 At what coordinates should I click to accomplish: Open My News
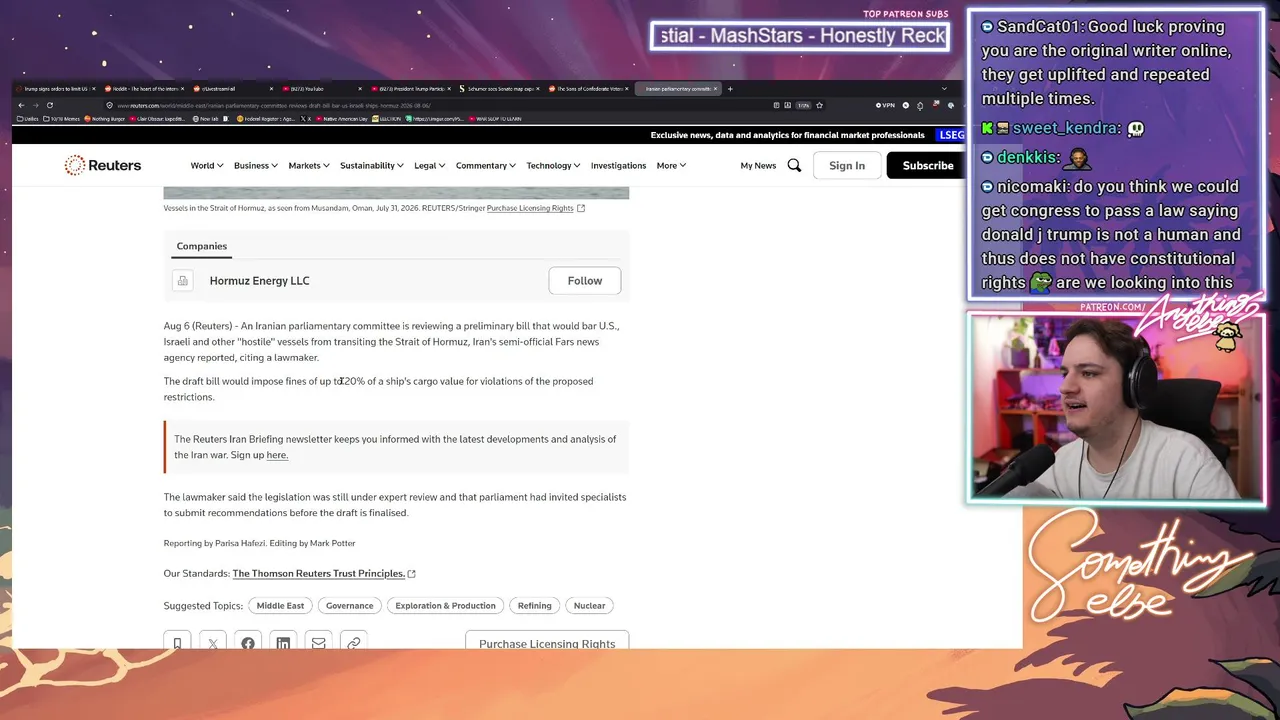(758, 165)
